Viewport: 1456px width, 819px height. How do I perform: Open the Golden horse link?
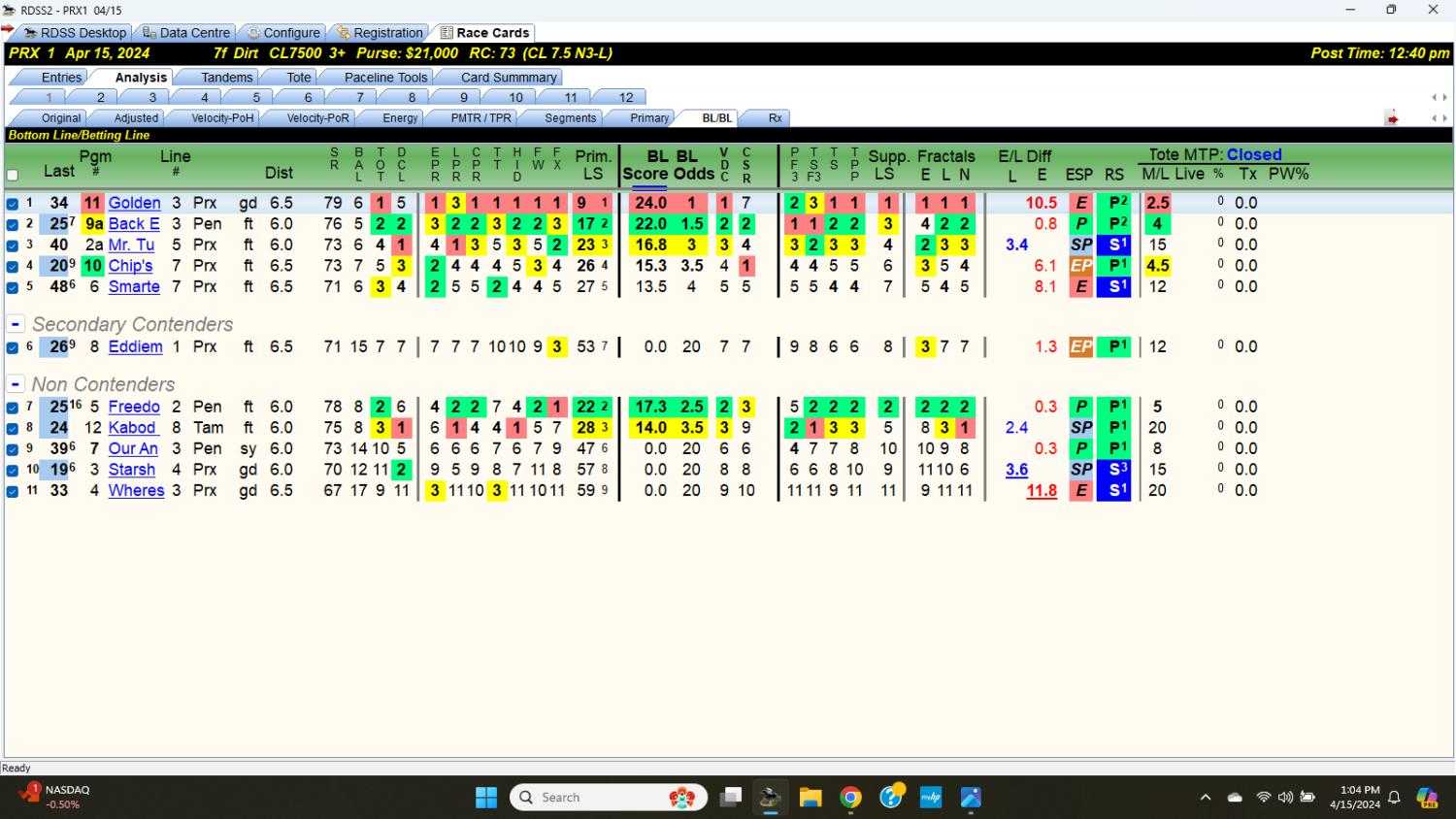[x=134, y=203]
